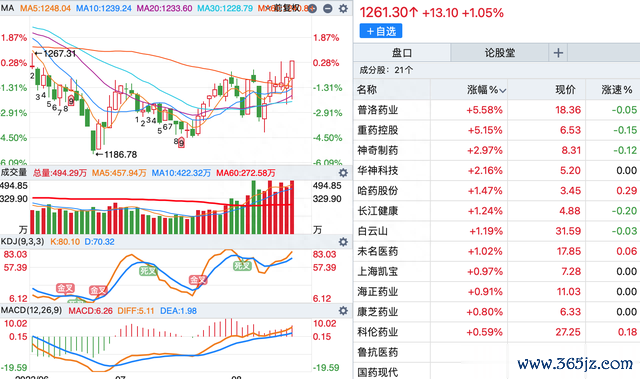This screenshot has height=379, width=640.
Task: Open KDJ indicator settings gear
Action: click(x=343, y=242)
